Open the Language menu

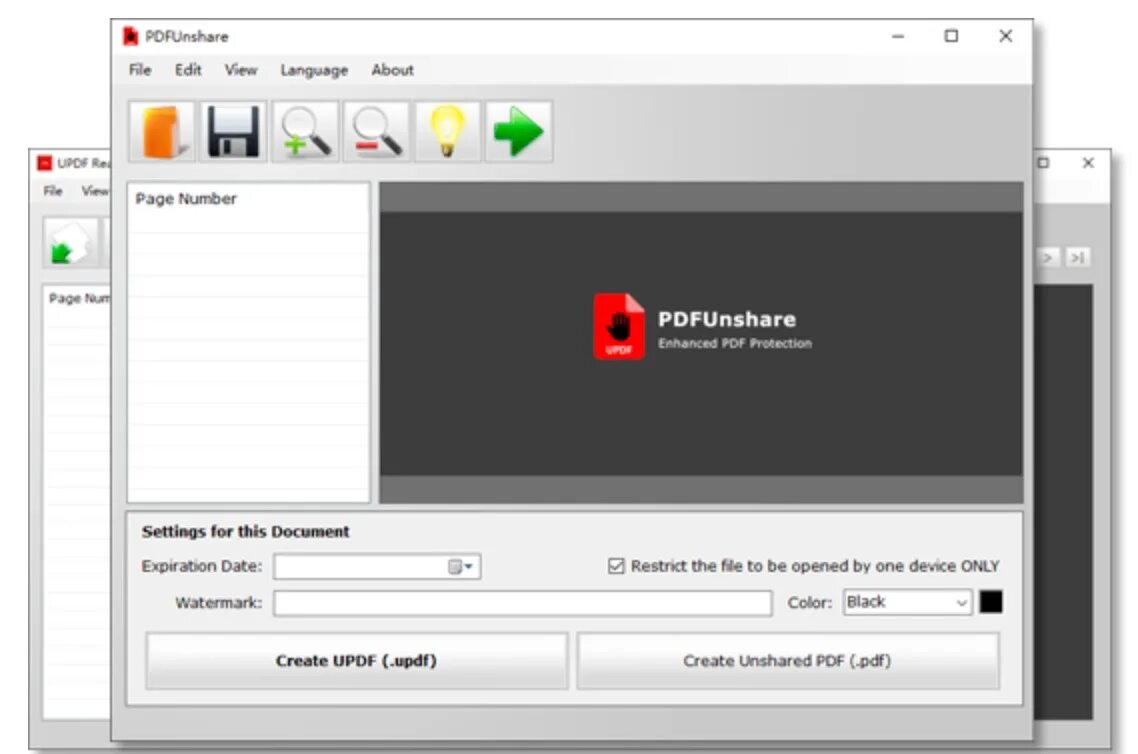(x=314, y=70)
